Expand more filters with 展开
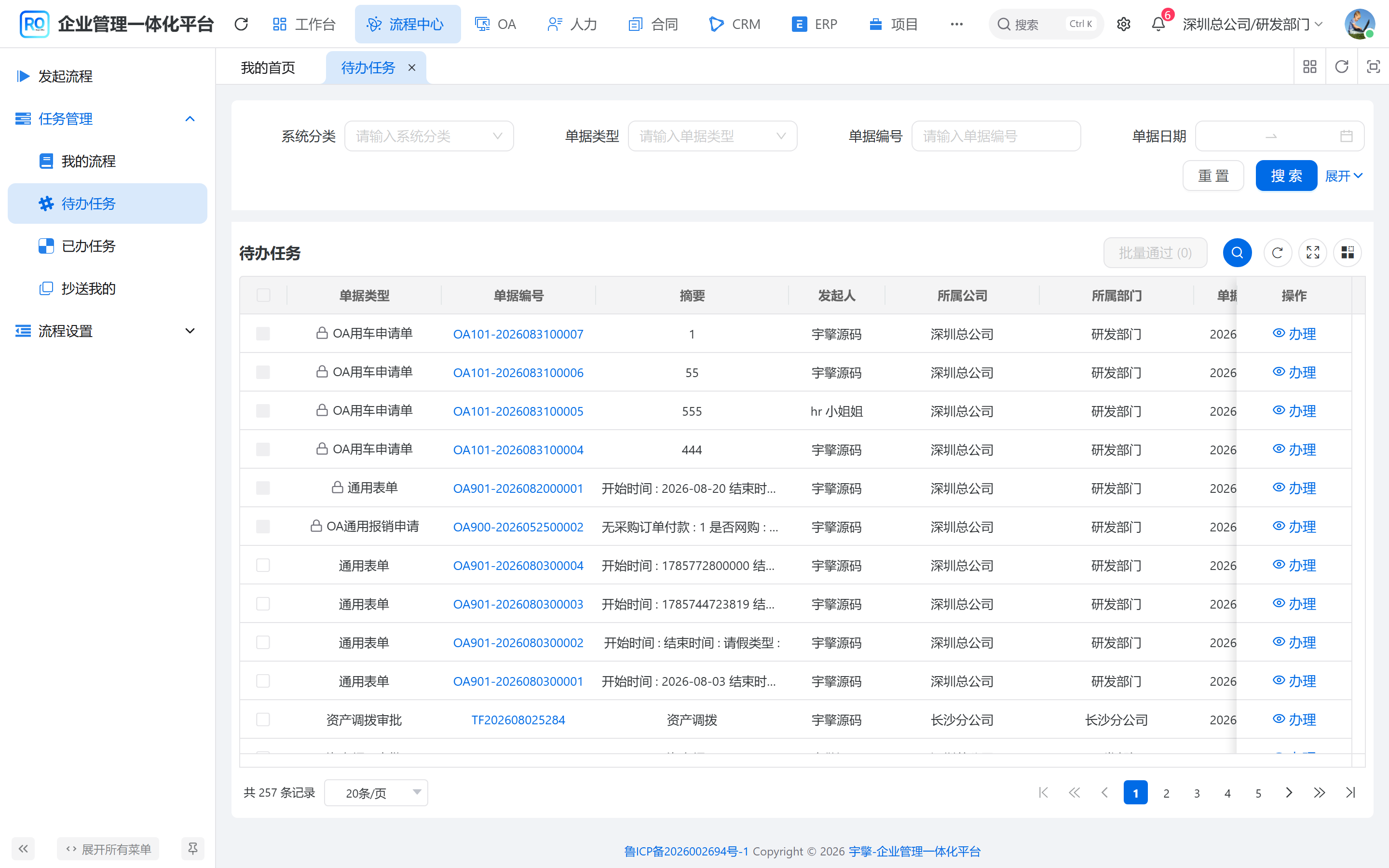Screen dimensions: 1389x868 click(x=1344, y=176)
